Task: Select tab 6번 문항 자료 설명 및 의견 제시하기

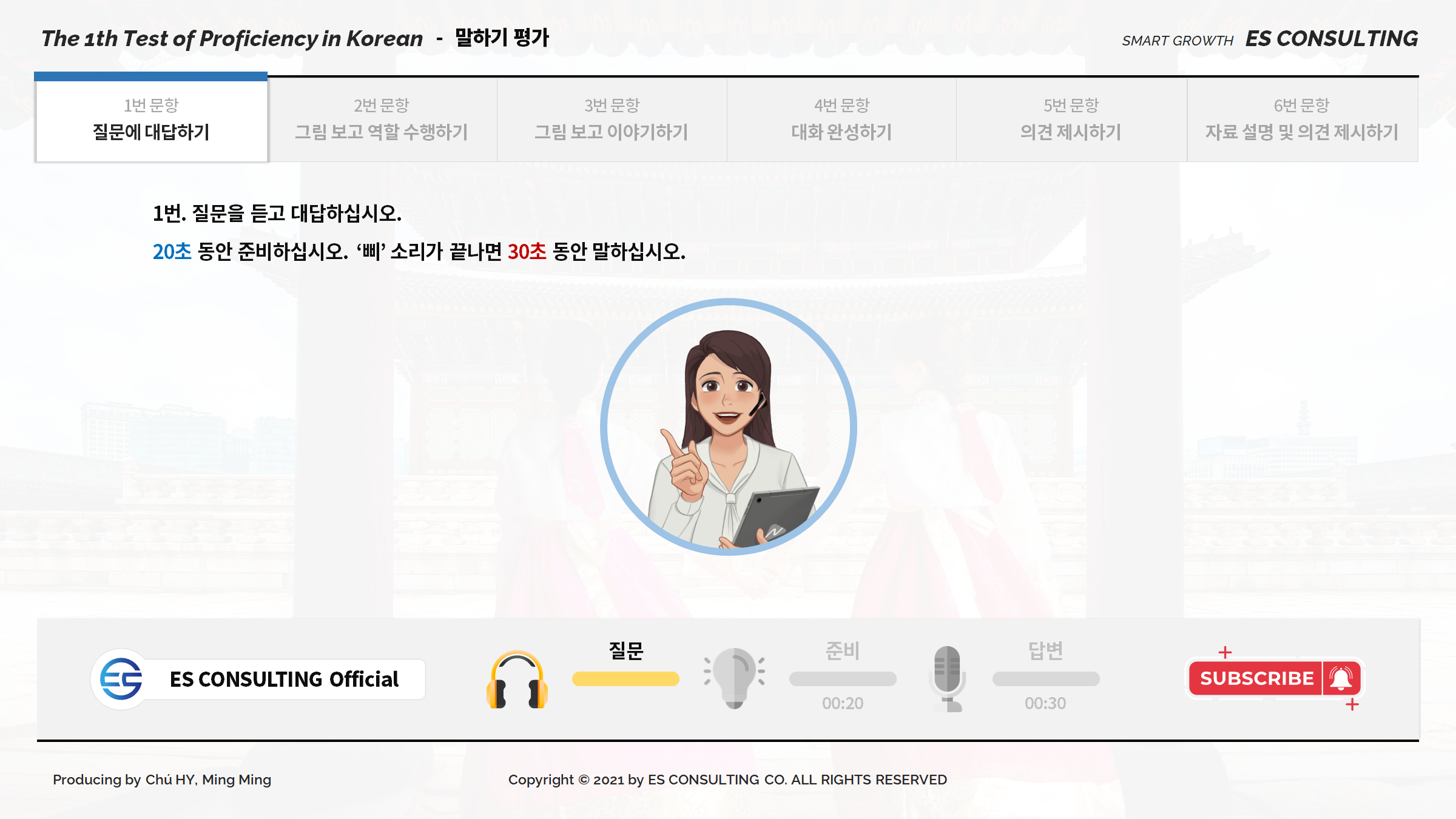Action: tap(1302, 120)
